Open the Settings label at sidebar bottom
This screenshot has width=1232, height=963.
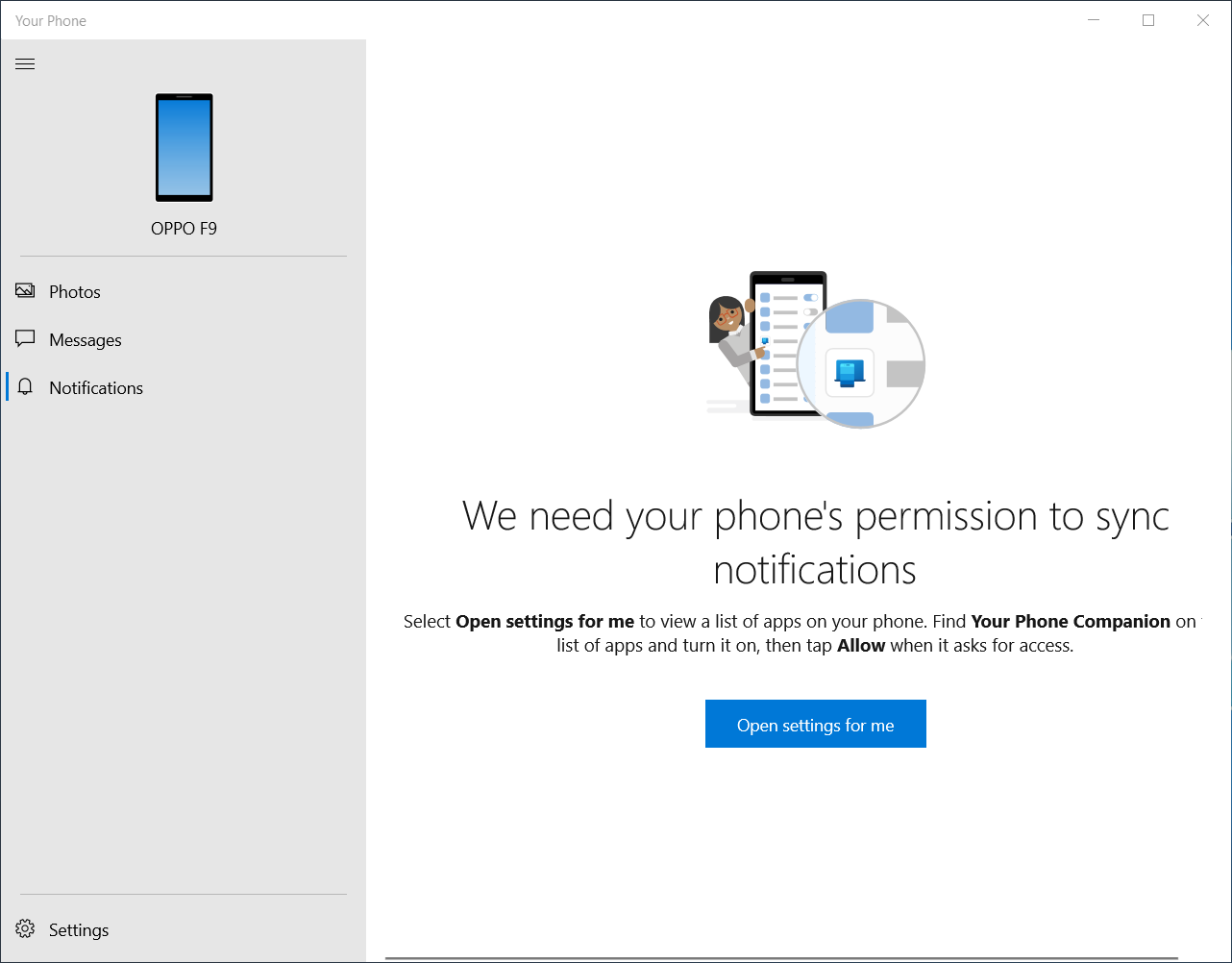(79, 930)
